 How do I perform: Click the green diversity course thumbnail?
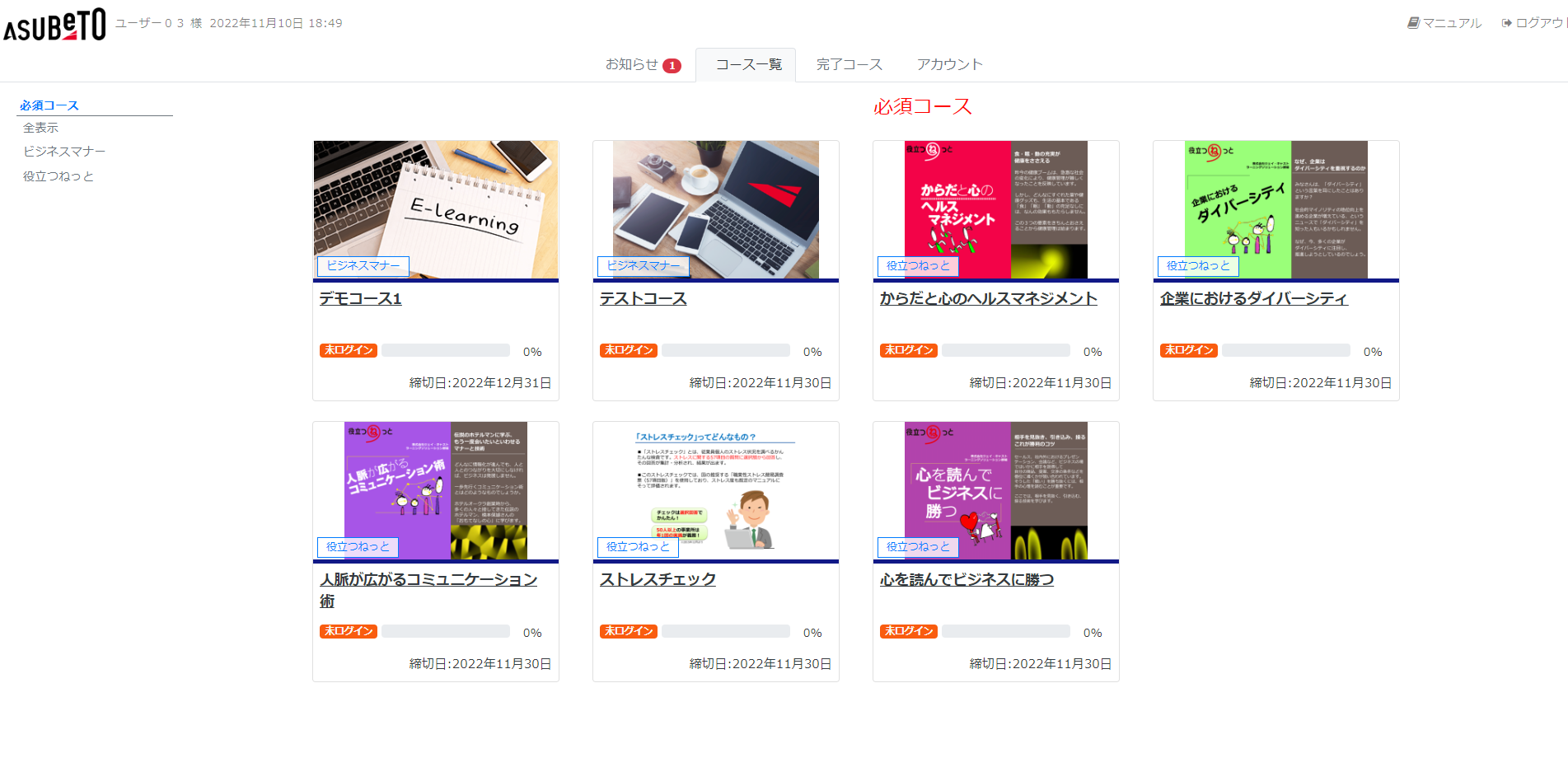click(1275, 209)
